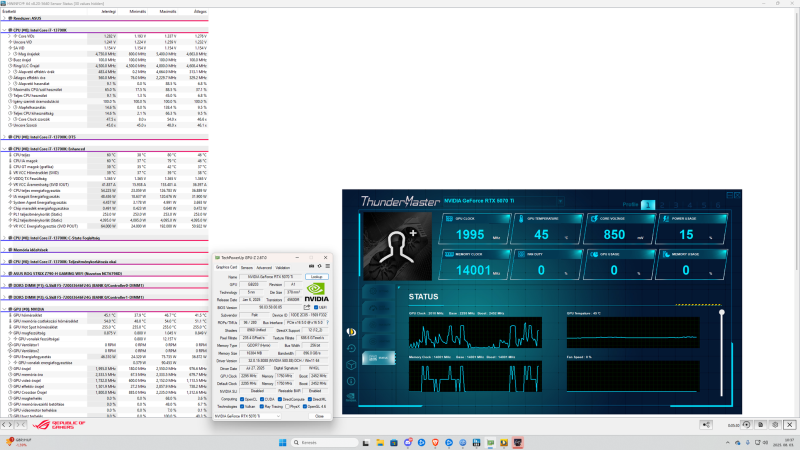Click HWiNFO network share icon in the bottom bar

(x=706, y=424)
